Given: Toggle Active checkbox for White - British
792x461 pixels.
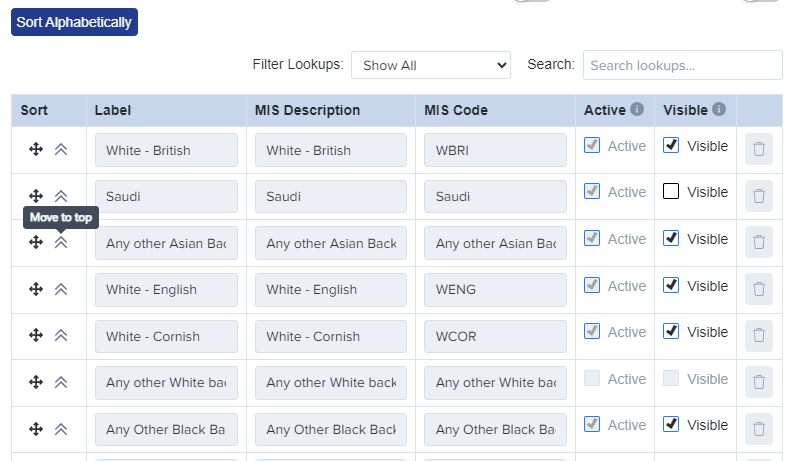Looking at the screenshot, I should (592, 145).
